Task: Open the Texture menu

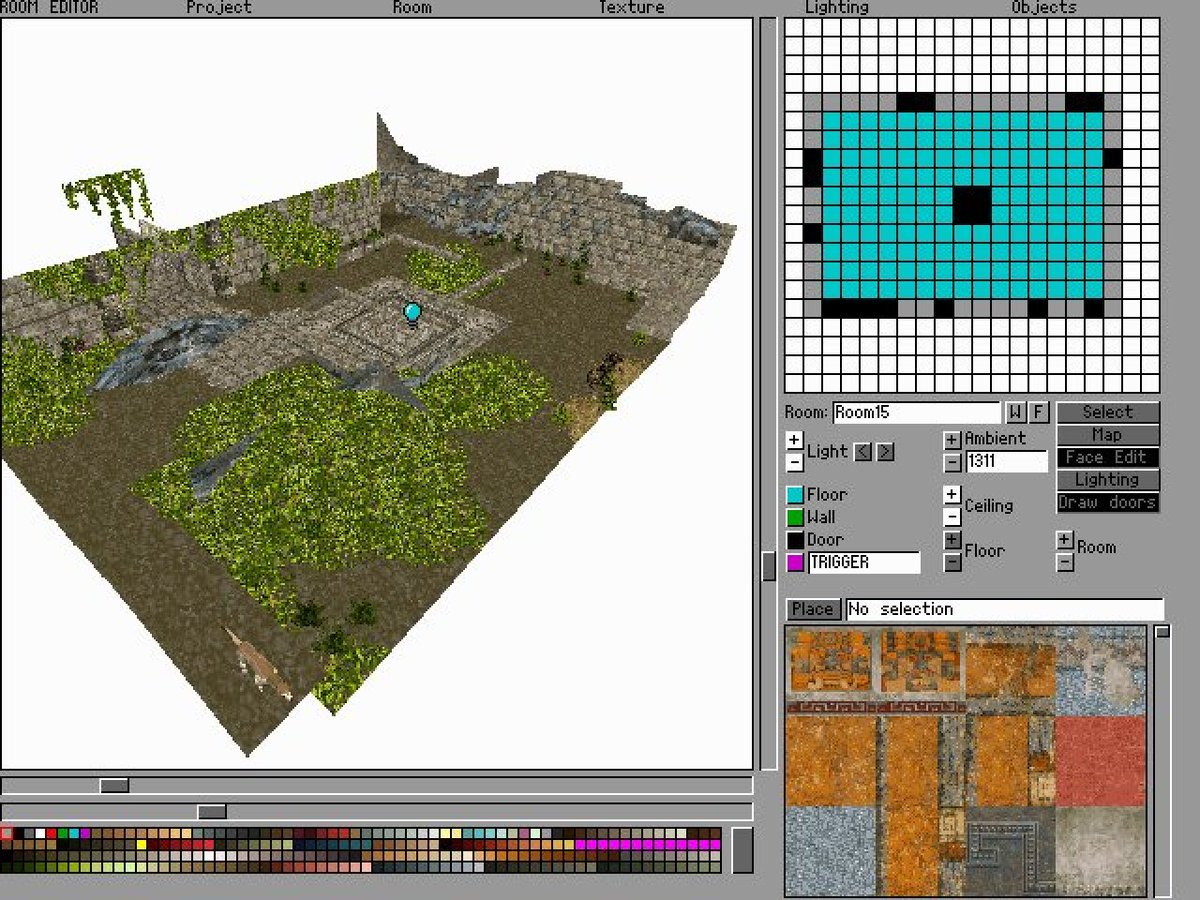Action: tap(631, 8)
